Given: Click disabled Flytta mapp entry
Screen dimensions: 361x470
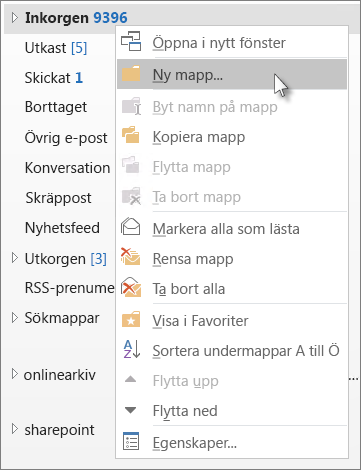Looking at the screenshot, I should pos(232,167).
